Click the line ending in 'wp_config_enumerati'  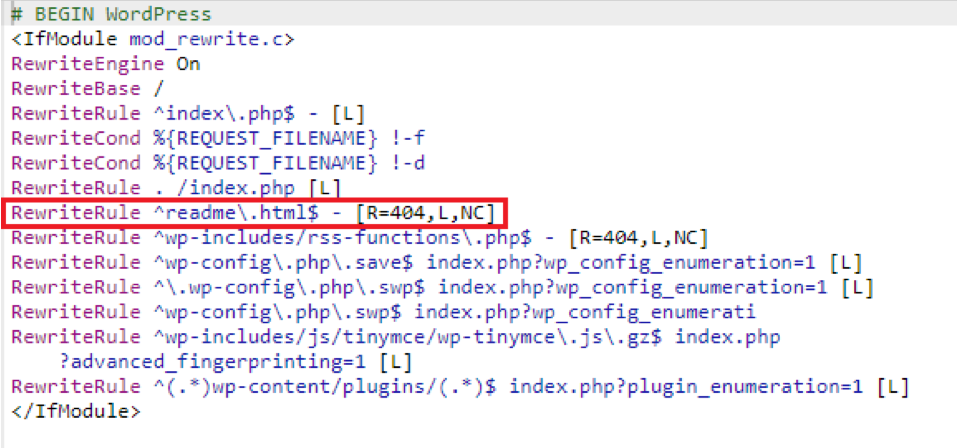point(383,312)
